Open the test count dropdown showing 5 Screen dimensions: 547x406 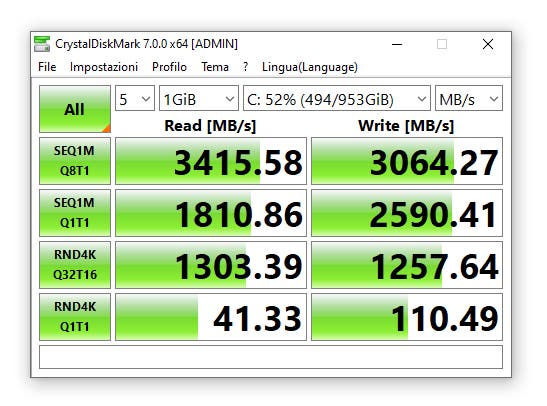[135, 99]
